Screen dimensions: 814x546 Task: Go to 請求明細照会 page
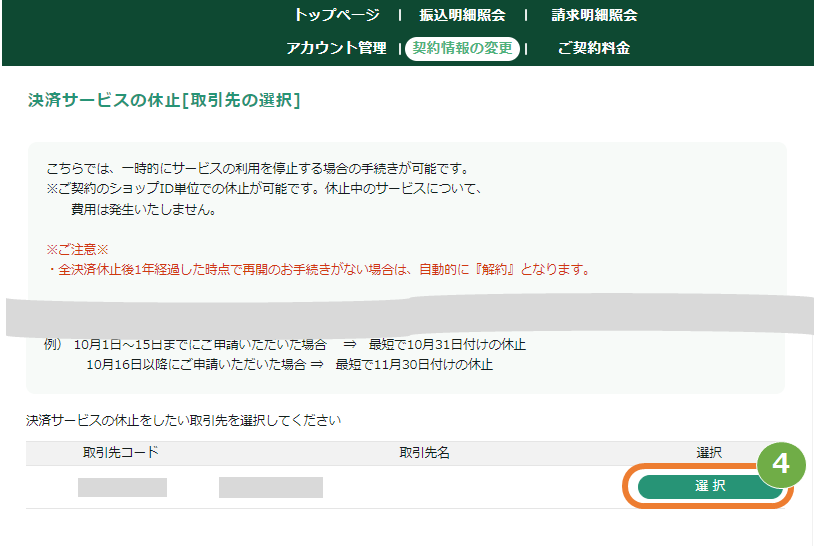pyautogui.click(x=594, y=15)
